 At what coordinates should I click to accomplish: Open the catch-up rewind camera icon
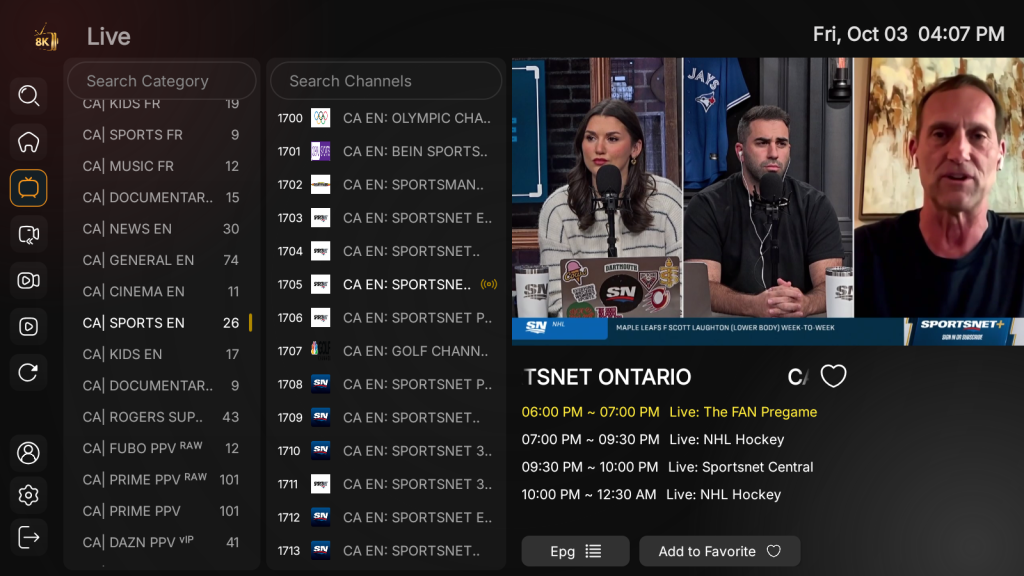point(29,235)
